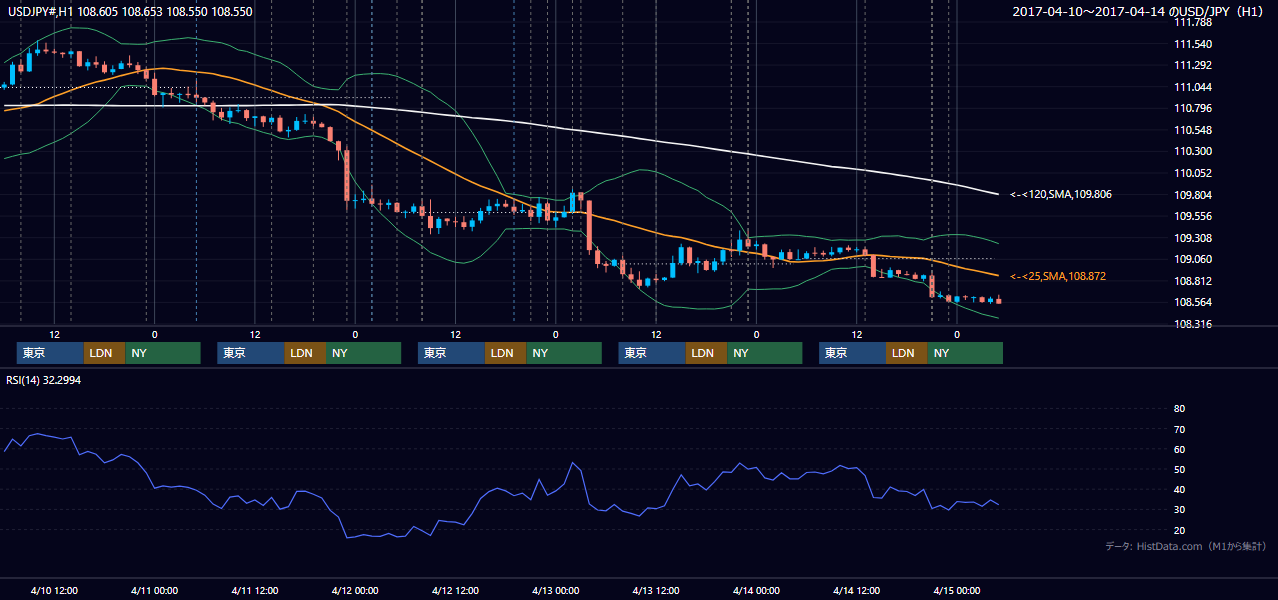Click the 4/11 00:00 date label
The height and width of the screenshot is (600, 1278).
coord(154,590)
